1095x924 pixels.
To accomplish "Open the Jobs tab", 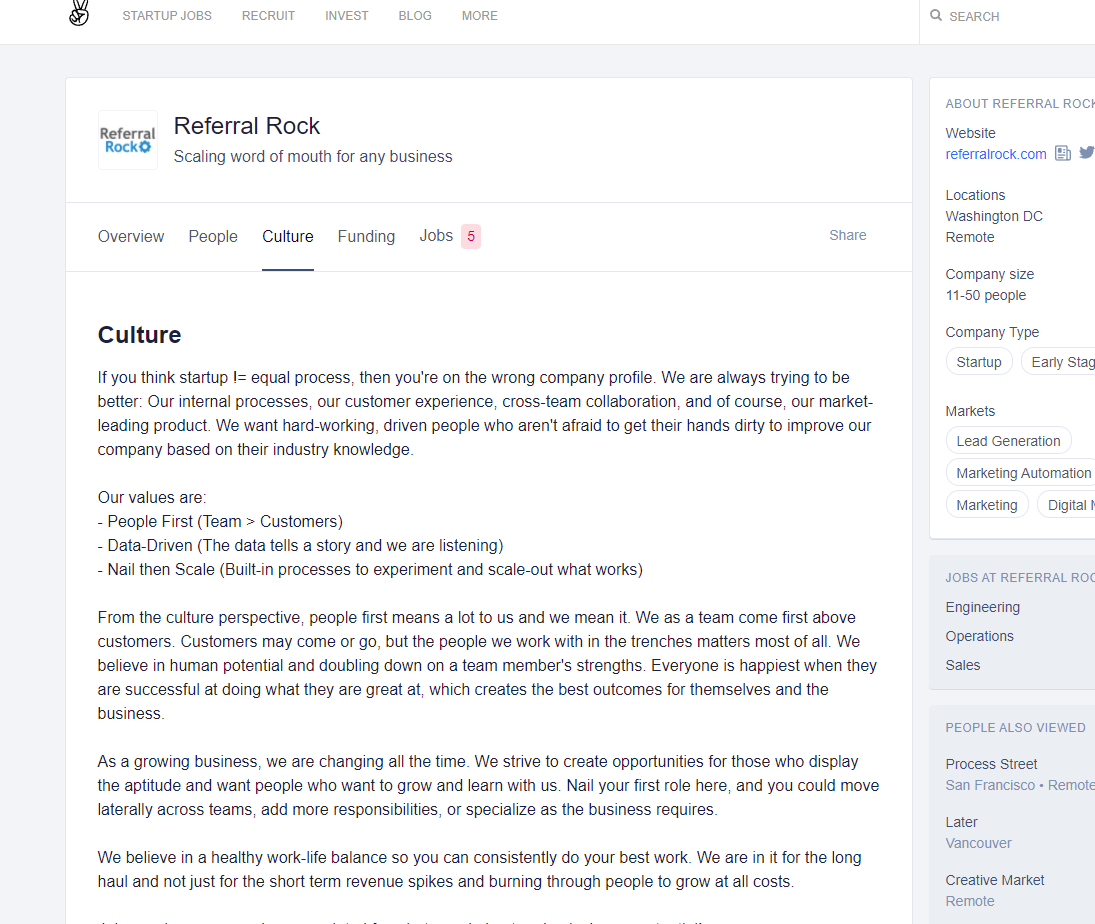I will click(x=436, y=236).
